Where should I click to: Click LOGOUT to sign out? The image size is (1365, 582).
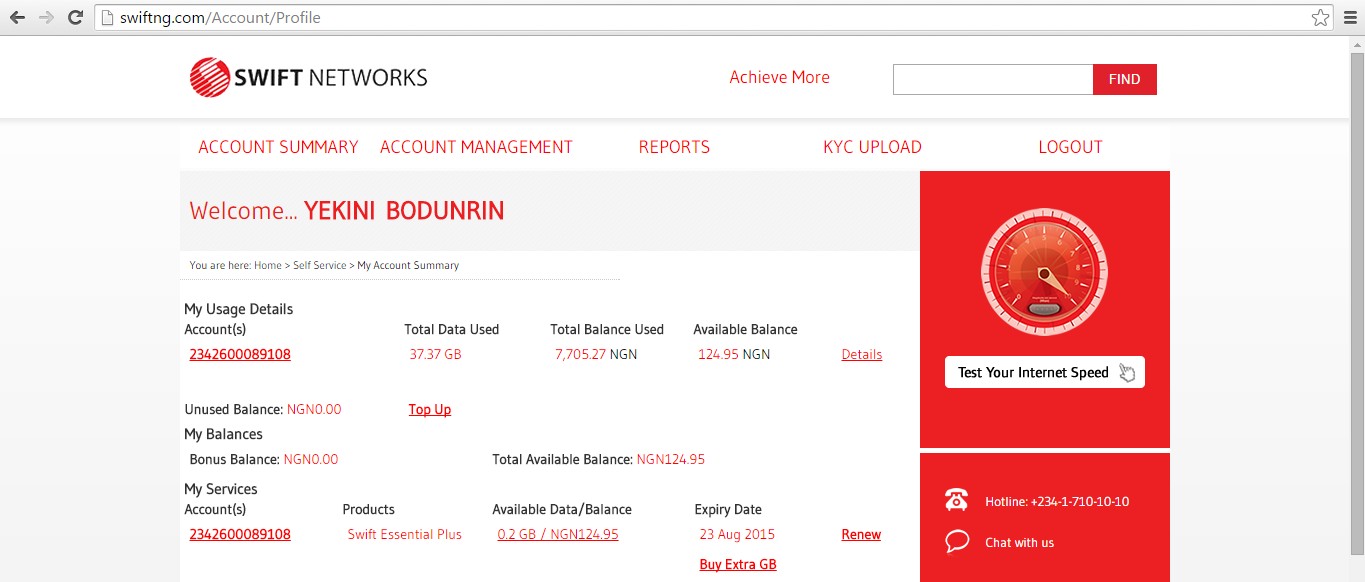pos(1070,146)
